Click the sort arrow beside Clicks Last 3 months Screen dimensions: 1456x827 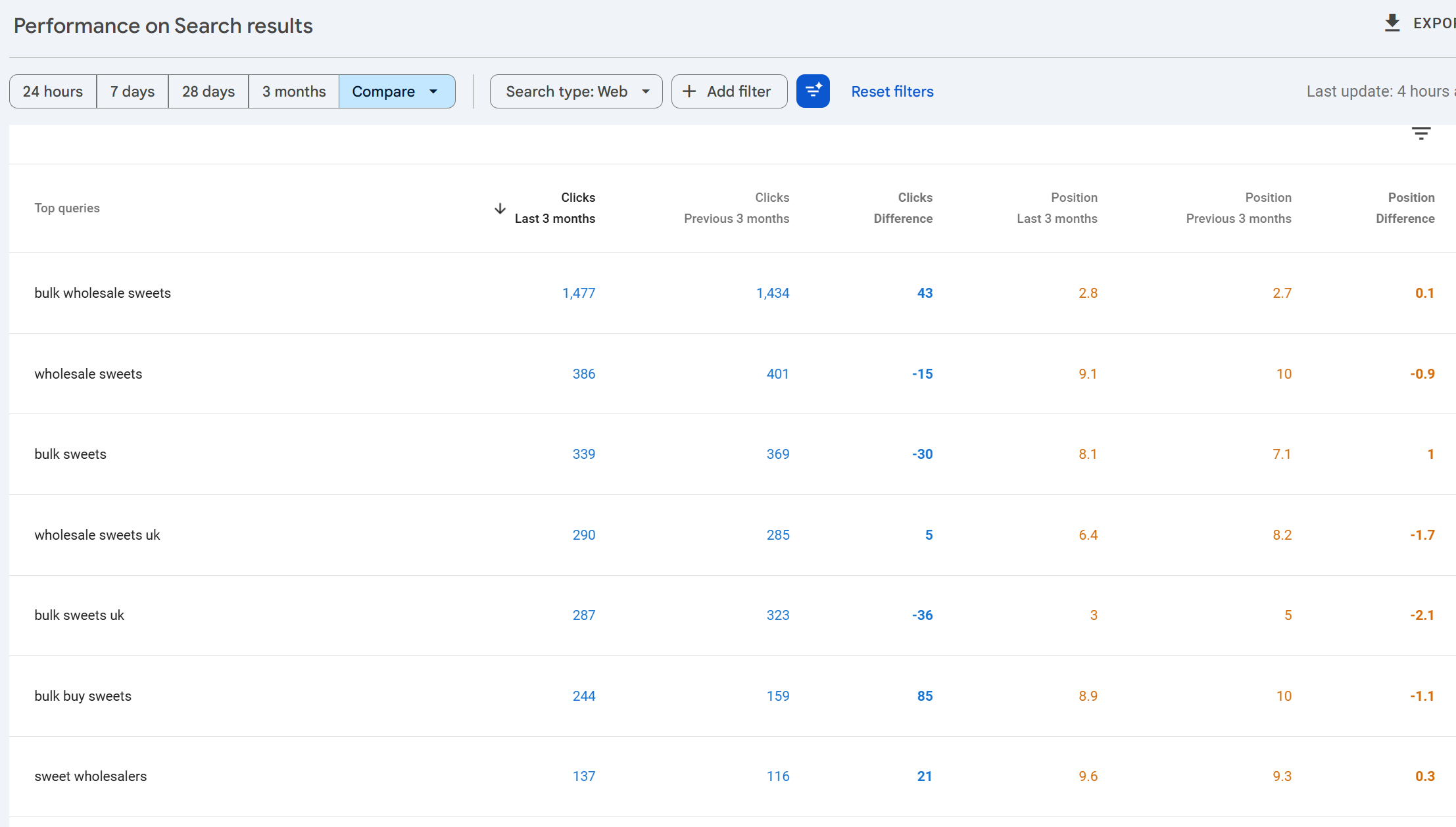coord(500,208)
